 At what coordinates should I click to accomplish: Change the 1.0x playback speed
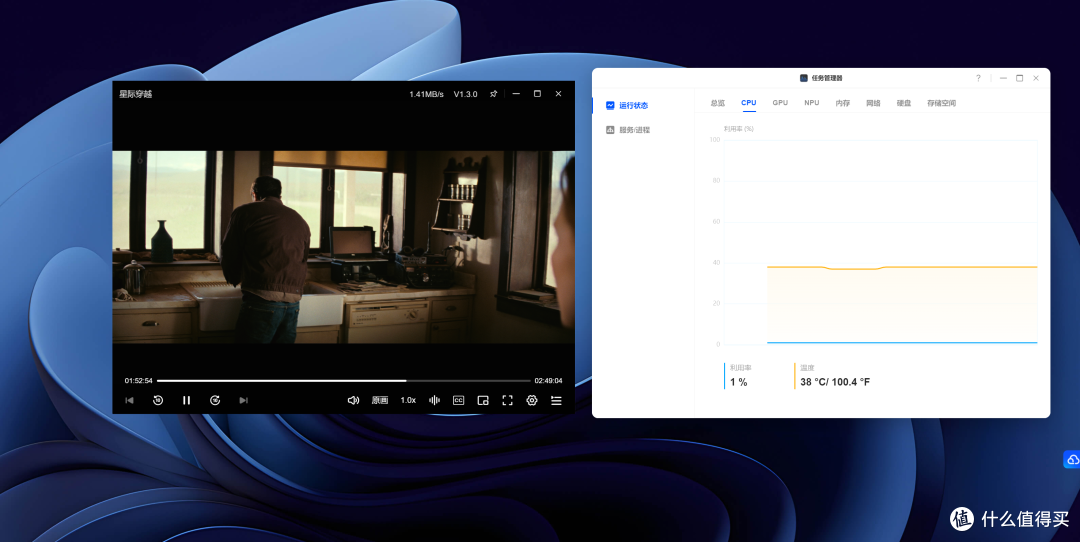(x=408, y=400)
